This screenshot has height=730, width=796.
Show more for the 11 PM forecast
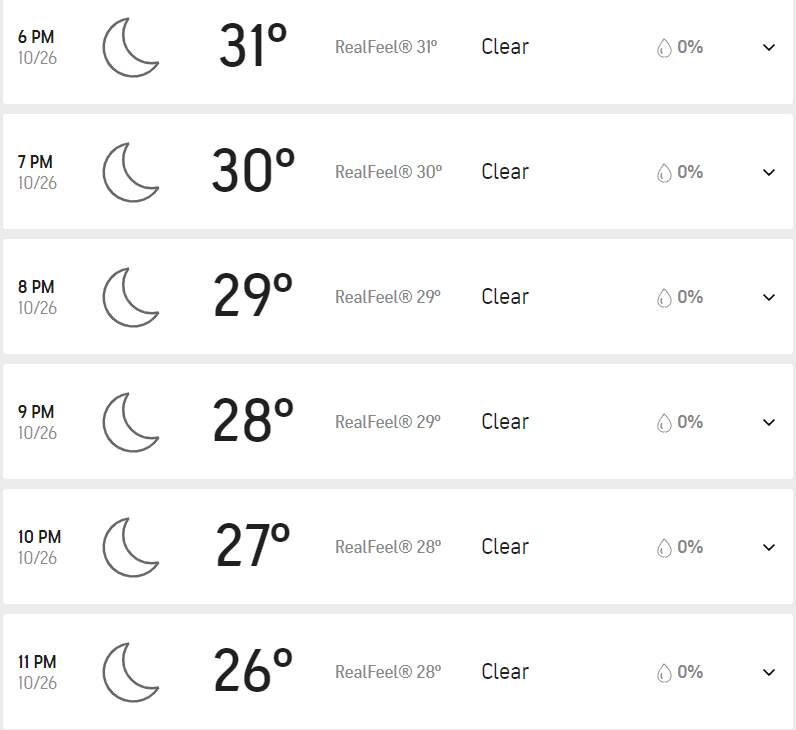pos(769,672)
